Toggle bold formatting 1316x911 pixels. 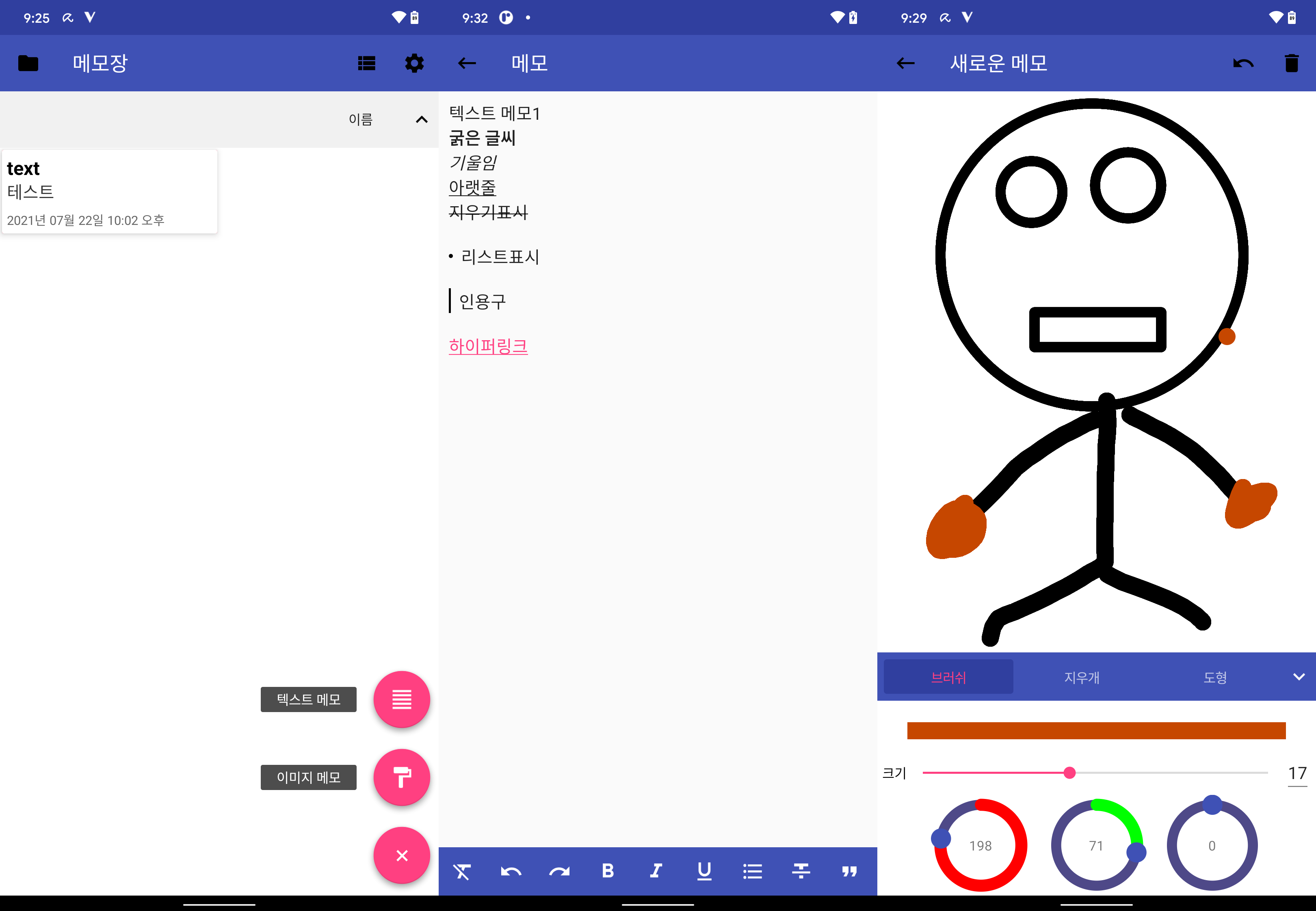pos(608,871)
